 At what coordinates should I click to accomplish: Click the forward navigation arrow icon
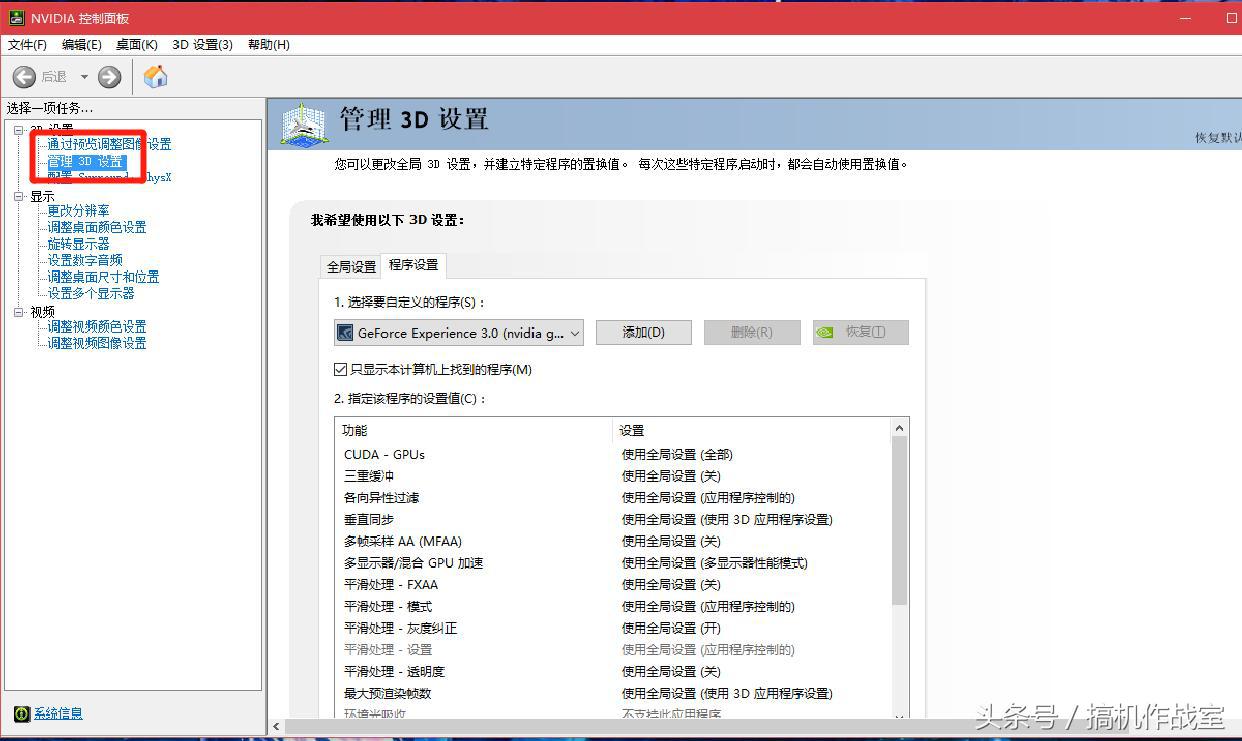point(109,76)
